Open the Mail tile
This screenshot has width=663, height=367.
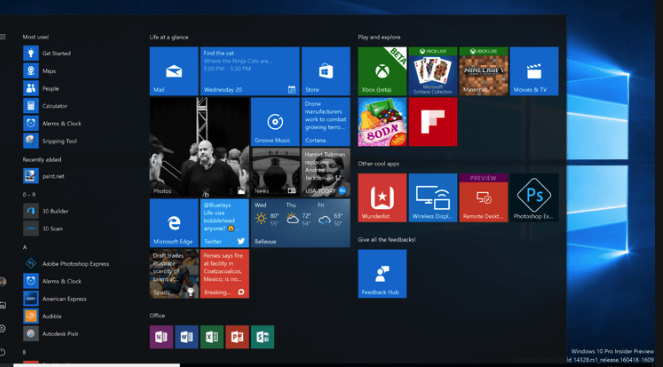[x=174, y=71]
